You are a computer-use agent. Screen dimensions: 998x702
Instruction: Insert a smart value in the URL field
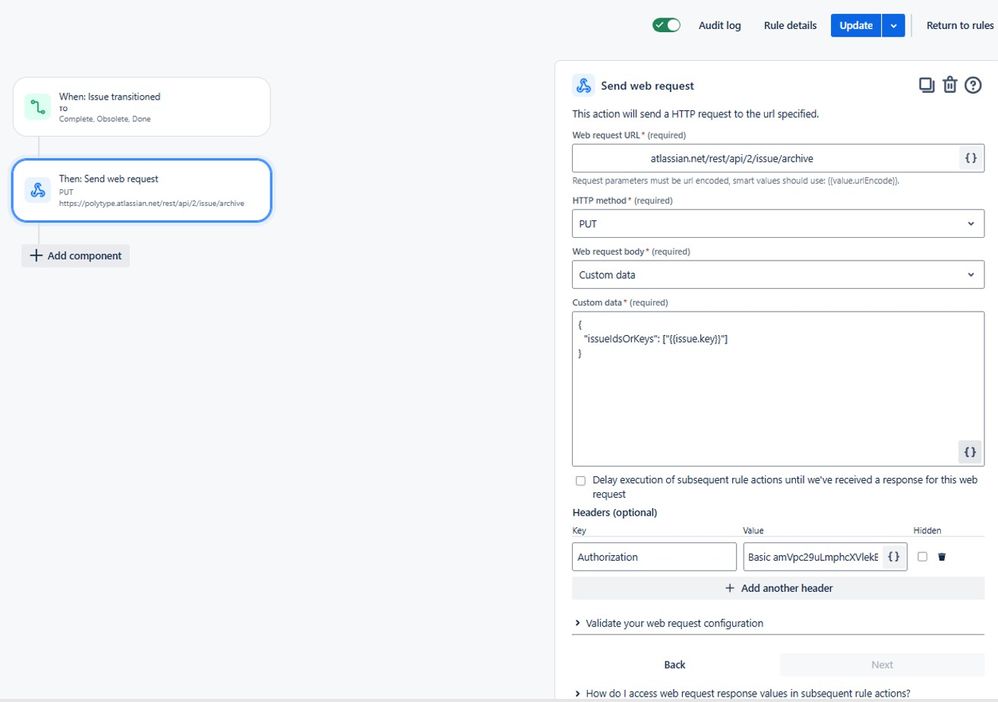click(971, 158)
